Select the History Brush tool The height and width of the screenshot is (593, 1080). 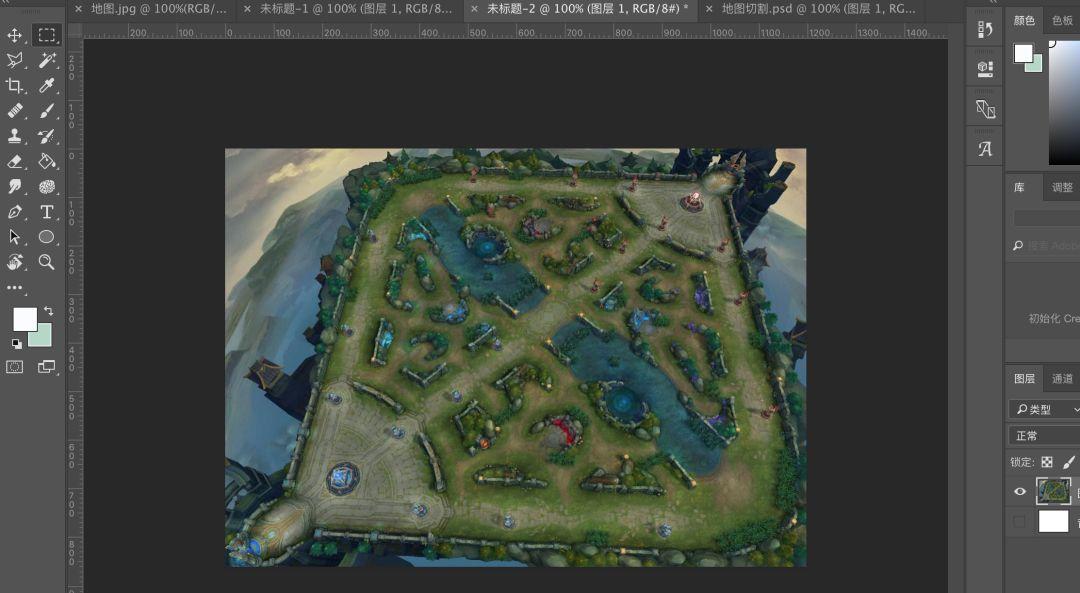click(x=46, y=136)
